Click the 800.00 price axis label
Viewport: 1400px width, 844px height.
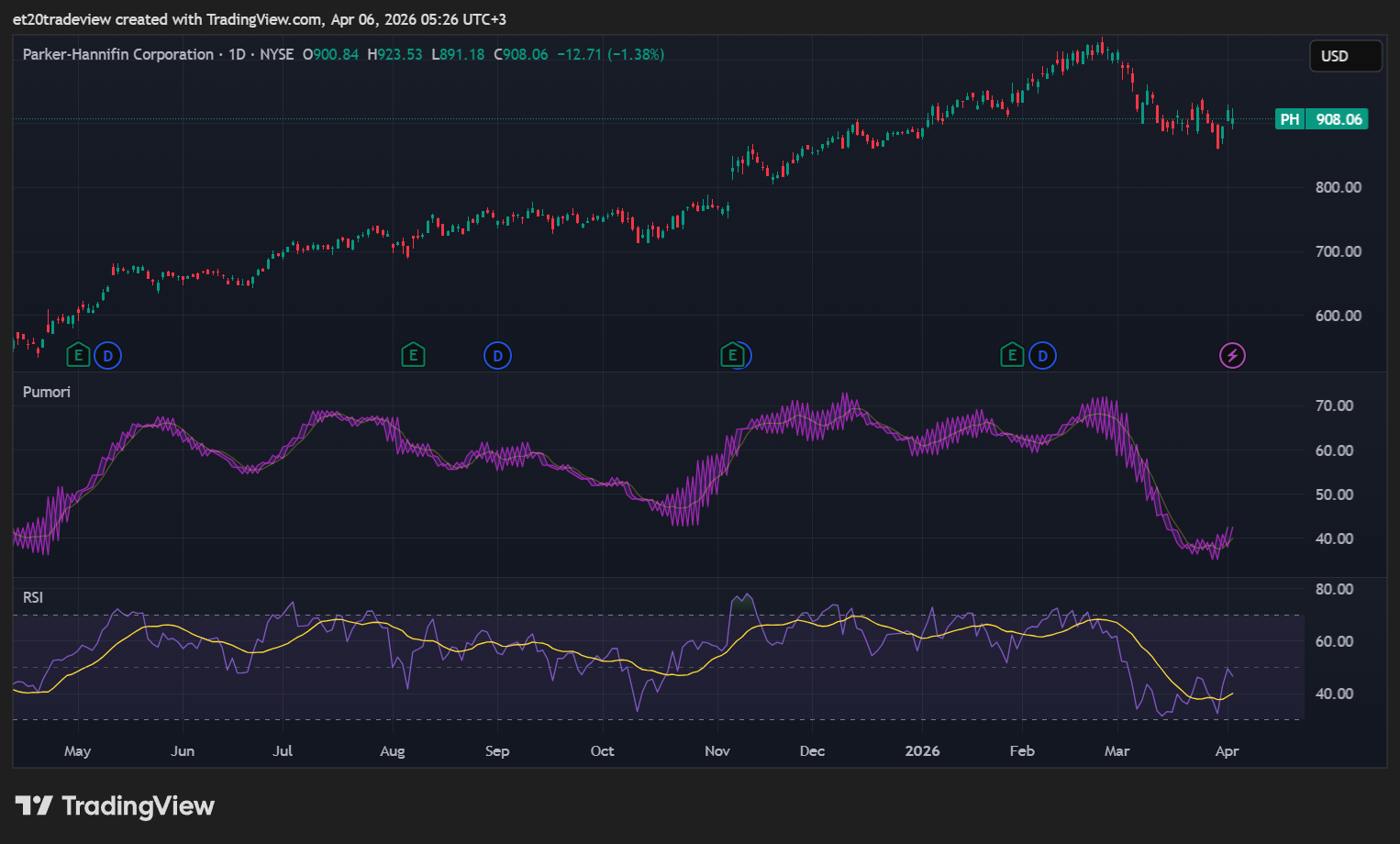tap(1339, 187)
